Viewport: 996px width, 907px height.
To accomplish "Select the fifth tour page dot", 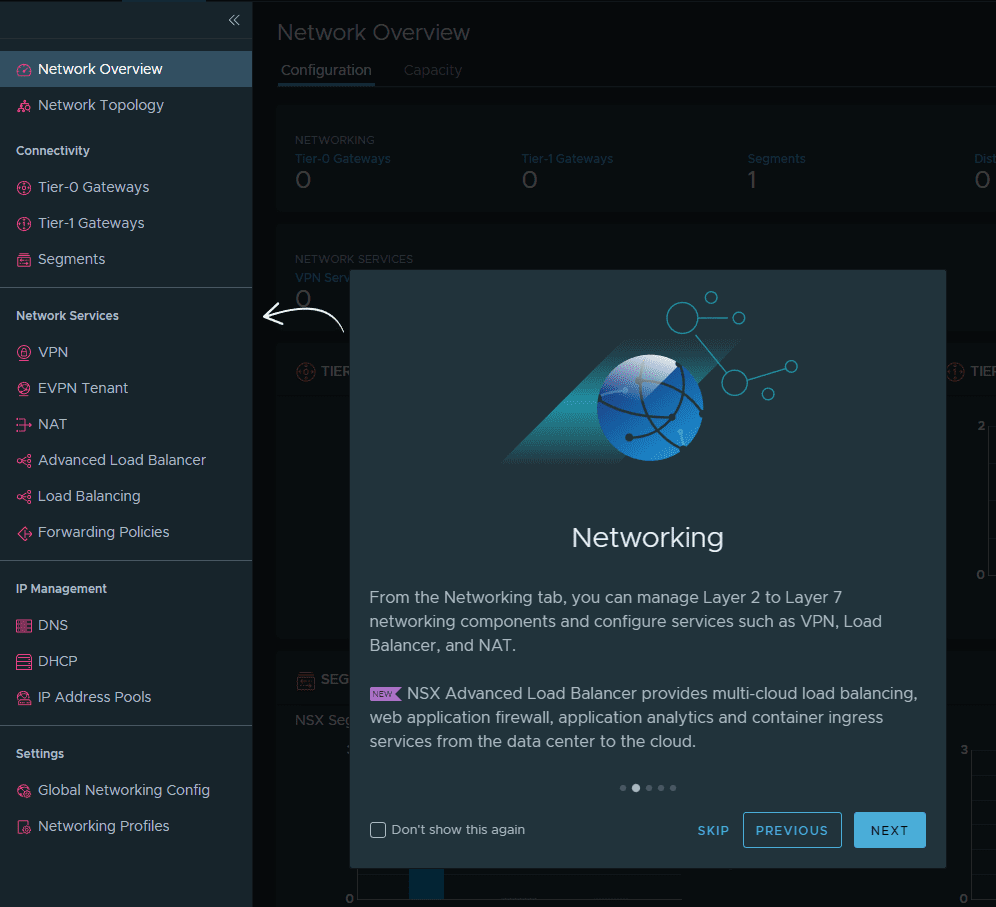I will [673, 788].
